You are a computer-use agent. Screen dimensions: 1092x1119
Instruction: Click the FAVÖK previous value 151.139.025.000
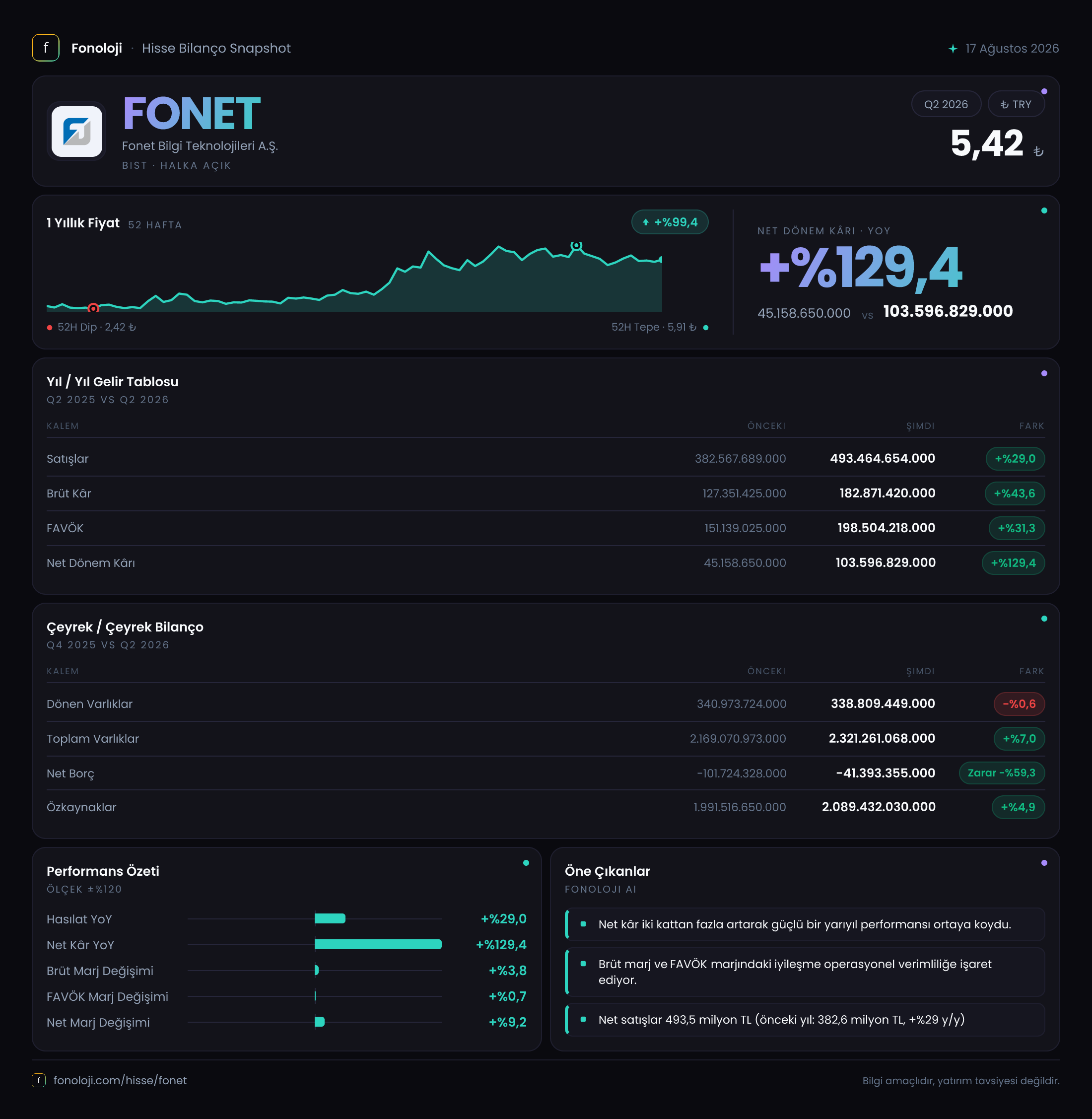tap(745, 528)
